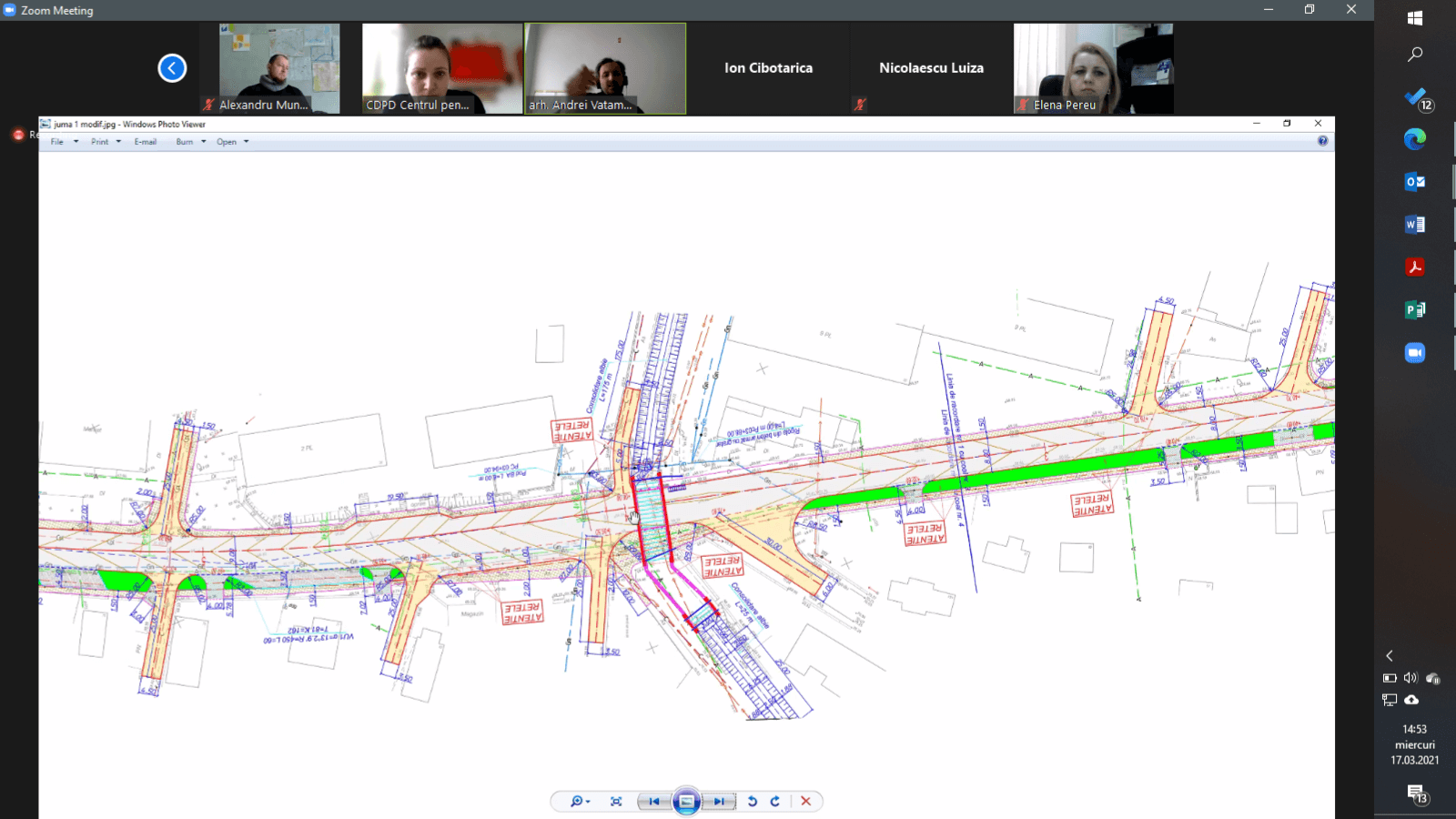Select CDPD Centrul pen... video thumbnail
The width and height of the screenshot is (1456, 819).
click(442, 68)
